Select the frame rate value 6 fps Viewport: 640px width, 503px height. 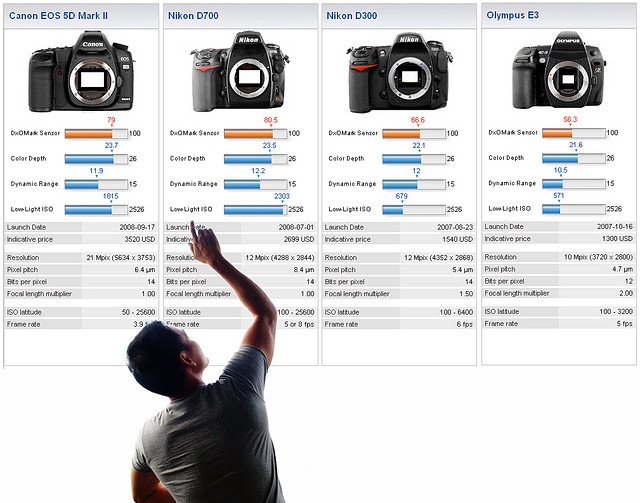coord(464,324)
